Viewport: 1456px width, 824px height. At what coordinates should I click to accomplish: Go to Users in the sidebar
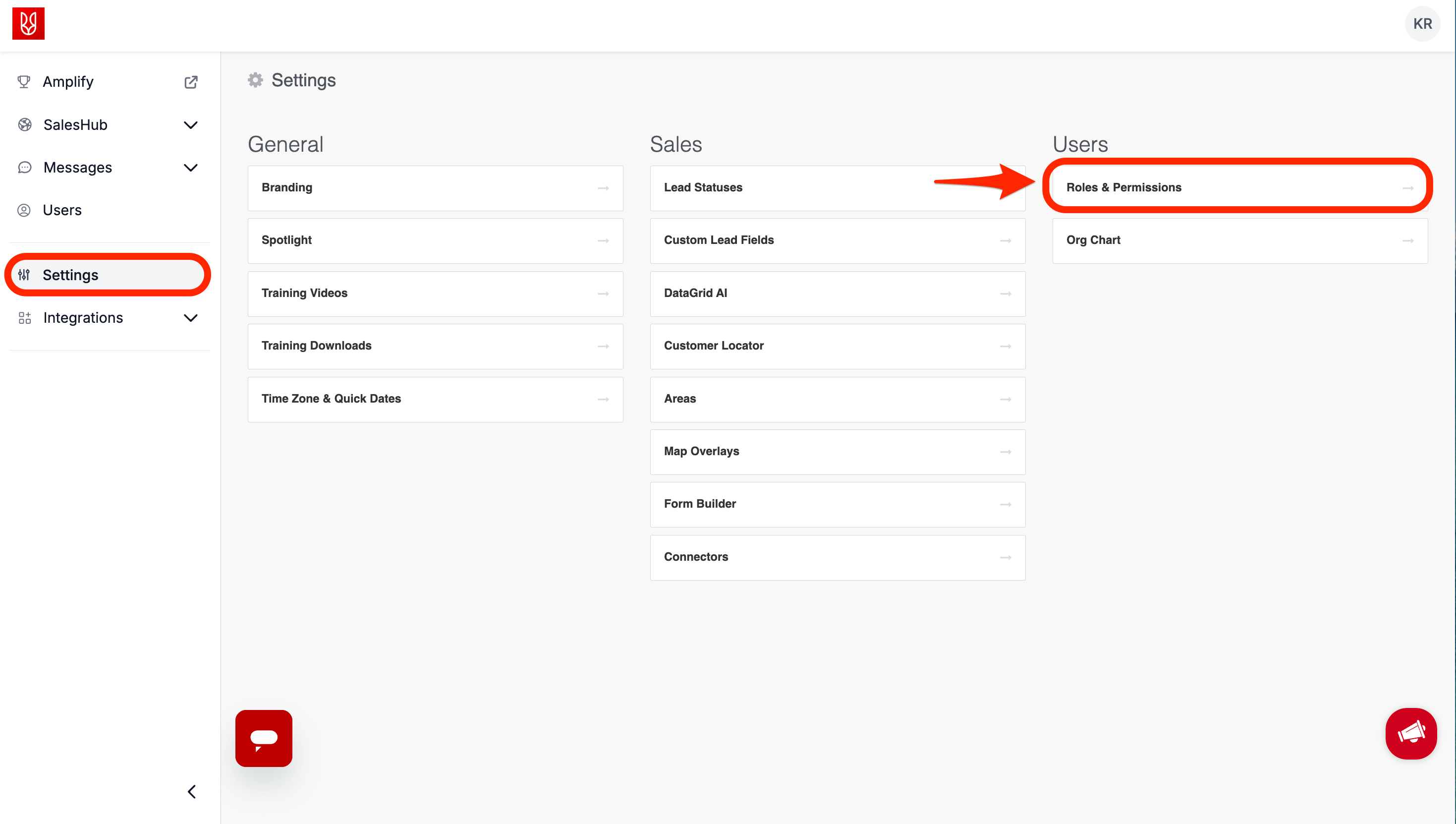[x=62, y=210]
